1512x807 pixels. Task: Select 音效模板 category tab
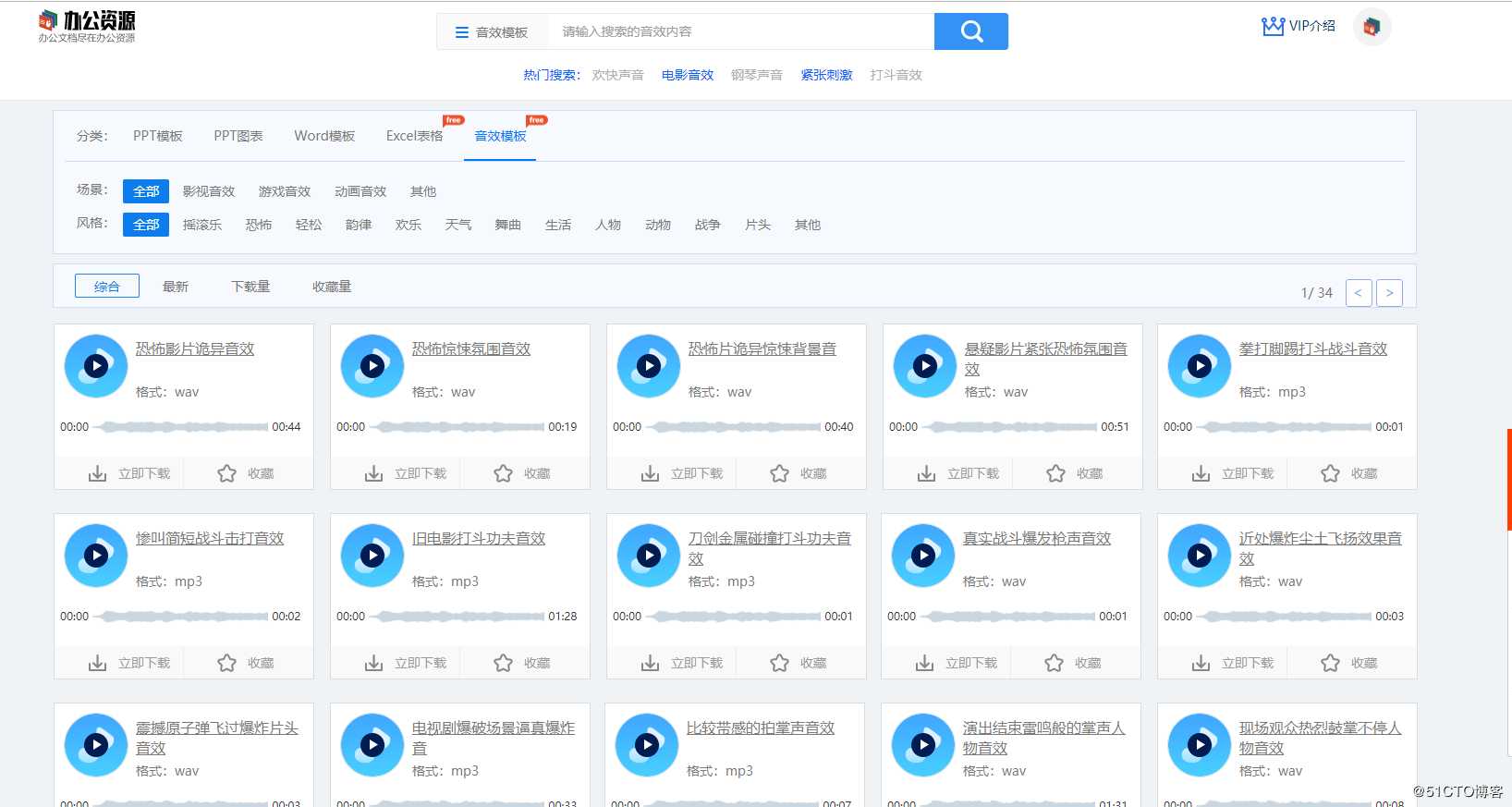pos(500,136)
